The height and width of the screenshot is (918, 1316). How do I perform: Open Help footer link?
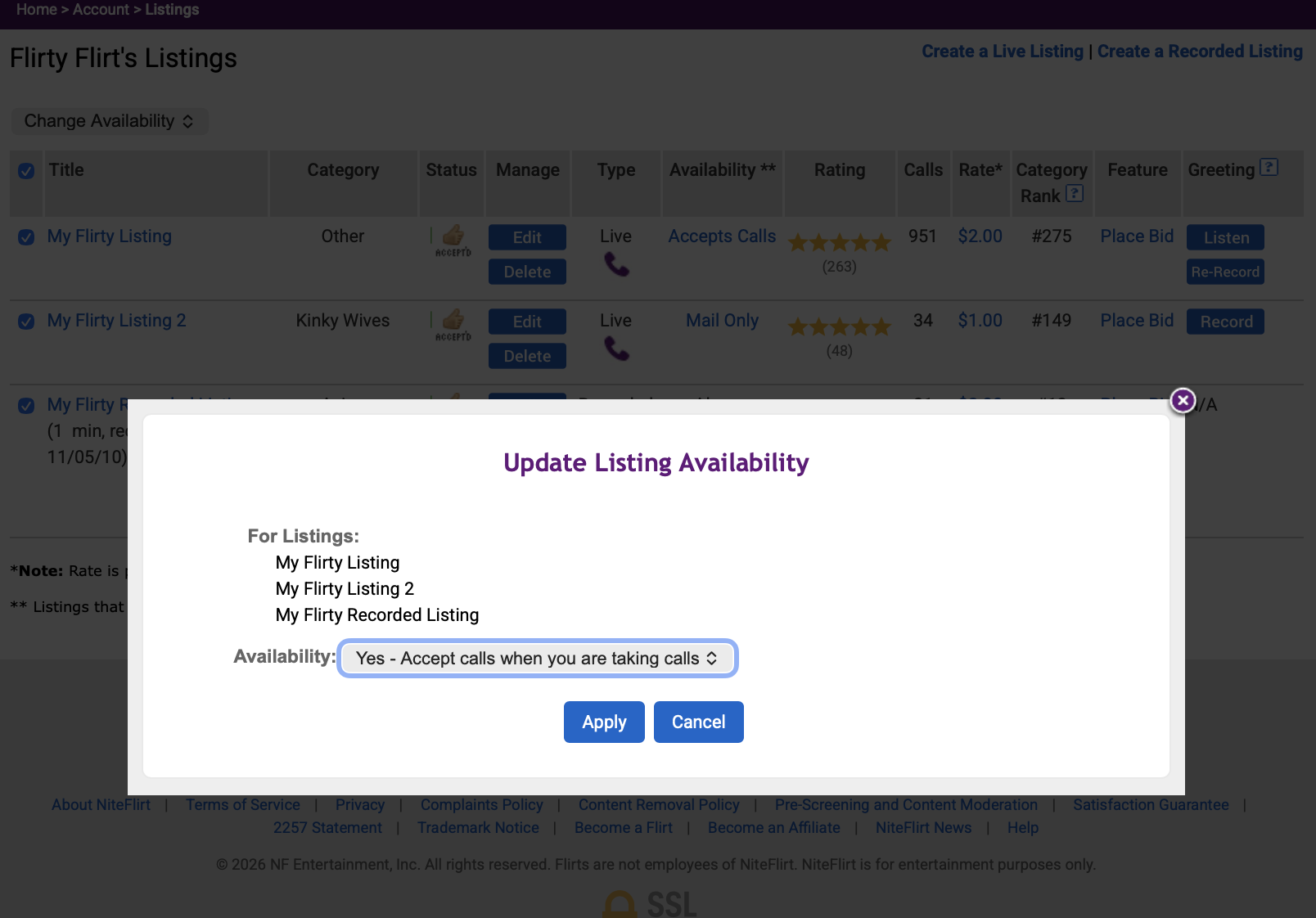1023,828
